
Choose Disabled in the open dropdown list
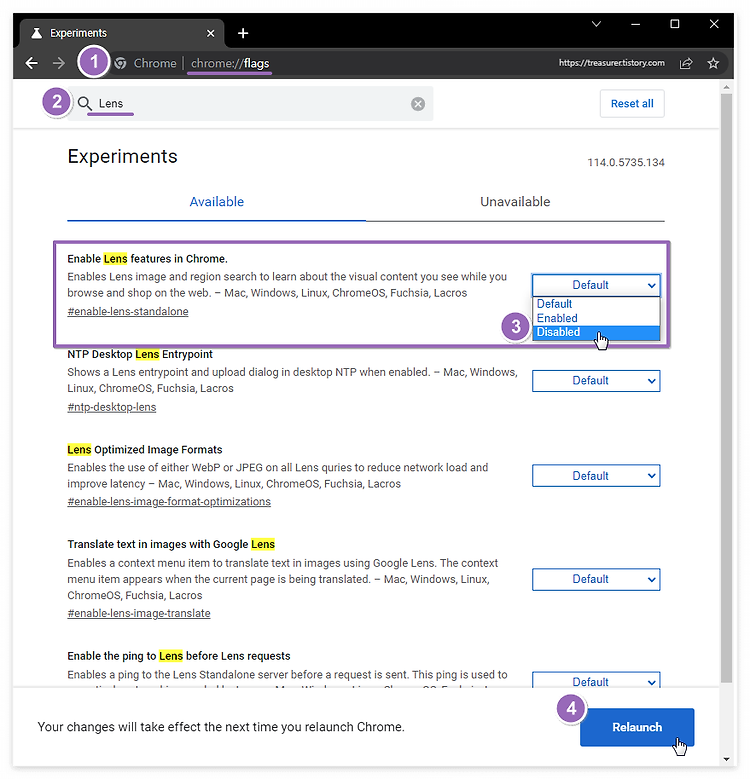click(596, 332)
